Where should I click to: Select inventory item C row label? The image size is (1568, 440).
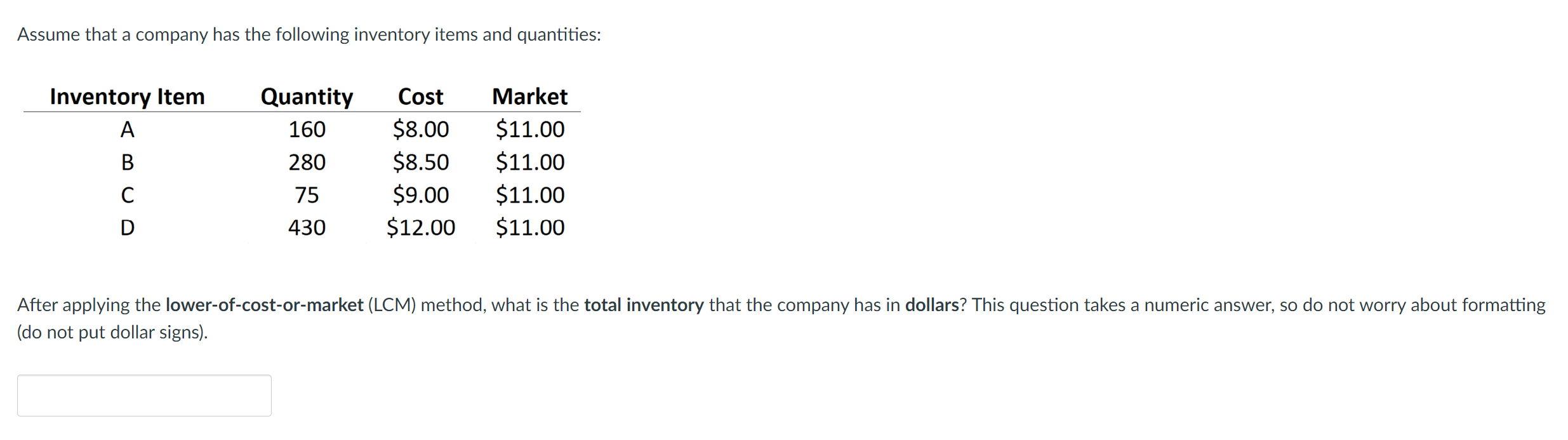click(128, 195)
